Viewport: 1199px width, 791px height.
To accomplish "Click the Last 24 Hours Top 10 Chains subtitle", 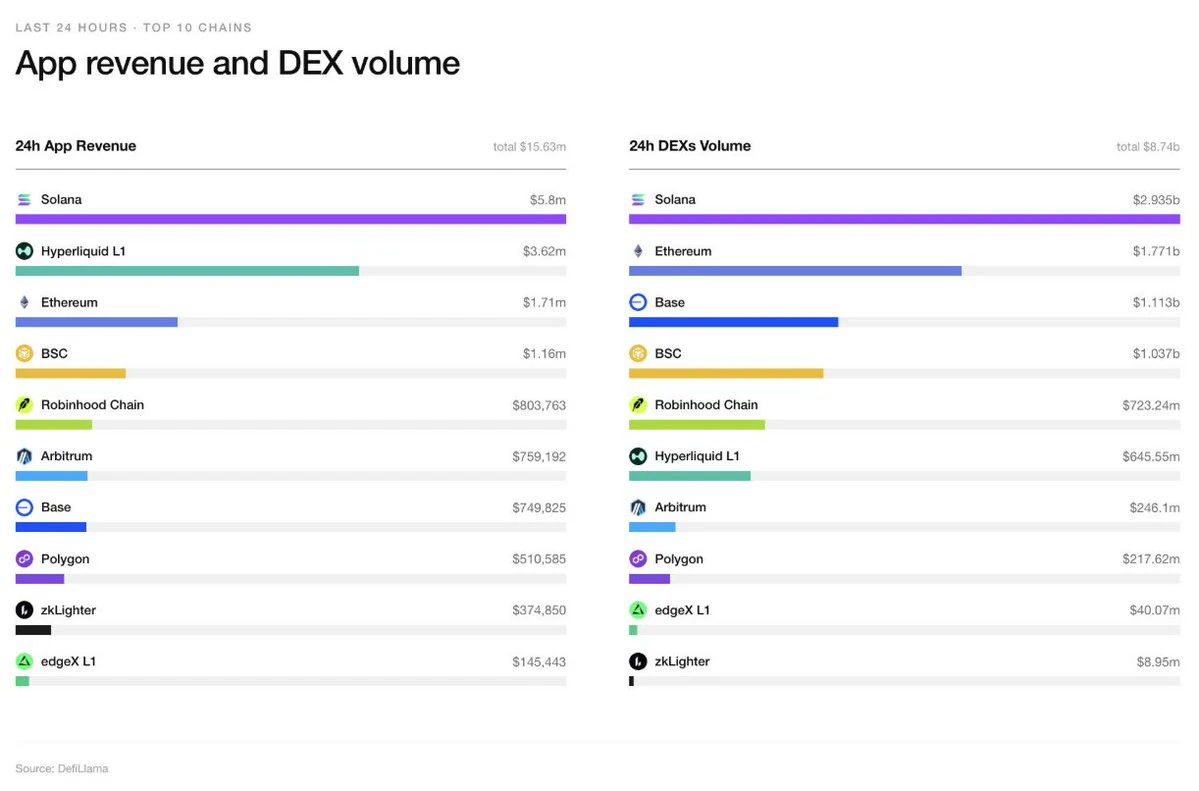I will click(134, 28).
